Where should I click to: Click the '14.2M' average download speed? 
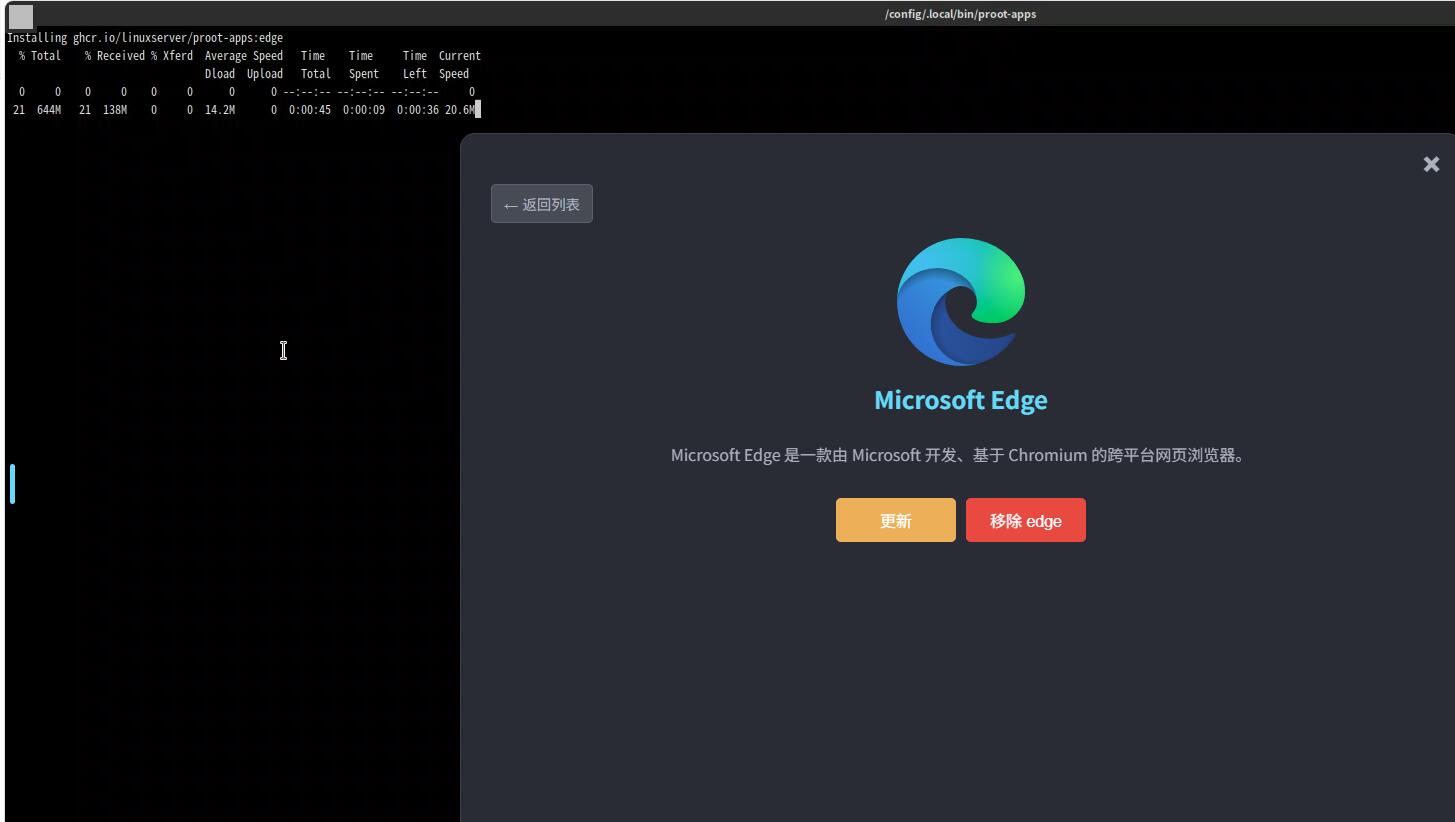(x=220, y=110)
